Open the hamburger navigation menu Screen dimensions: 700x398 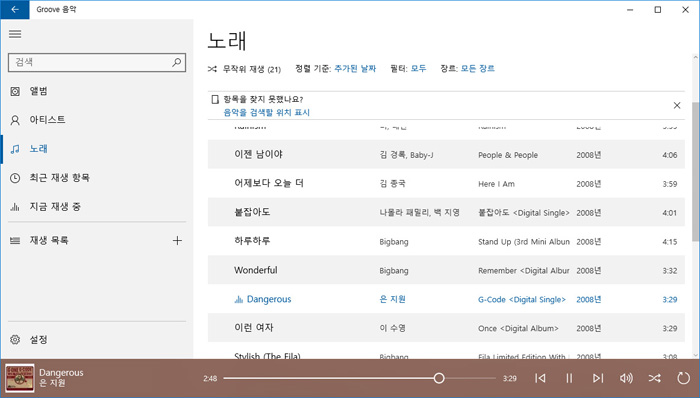(15, 34)
